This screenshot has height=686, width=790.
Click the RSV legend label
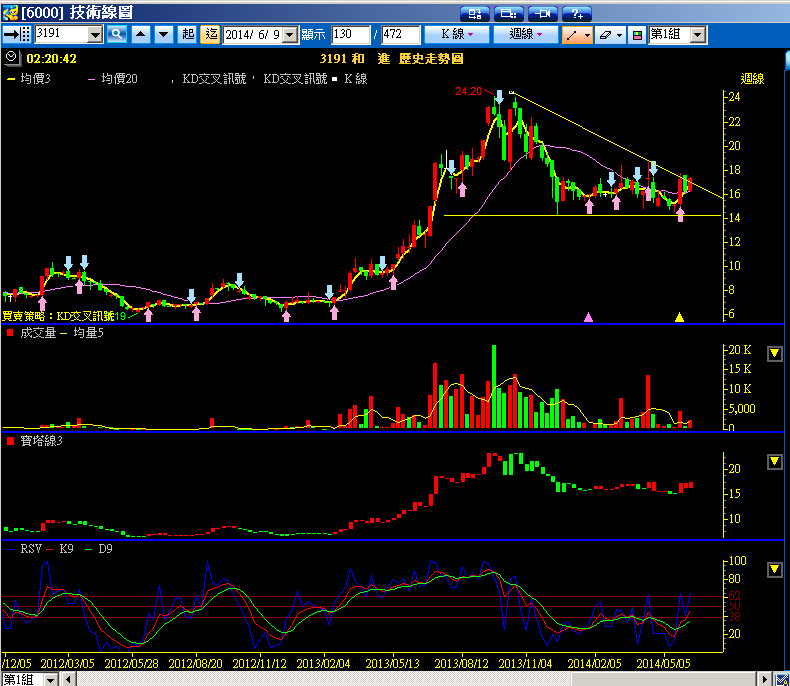(x=31, y=548)
